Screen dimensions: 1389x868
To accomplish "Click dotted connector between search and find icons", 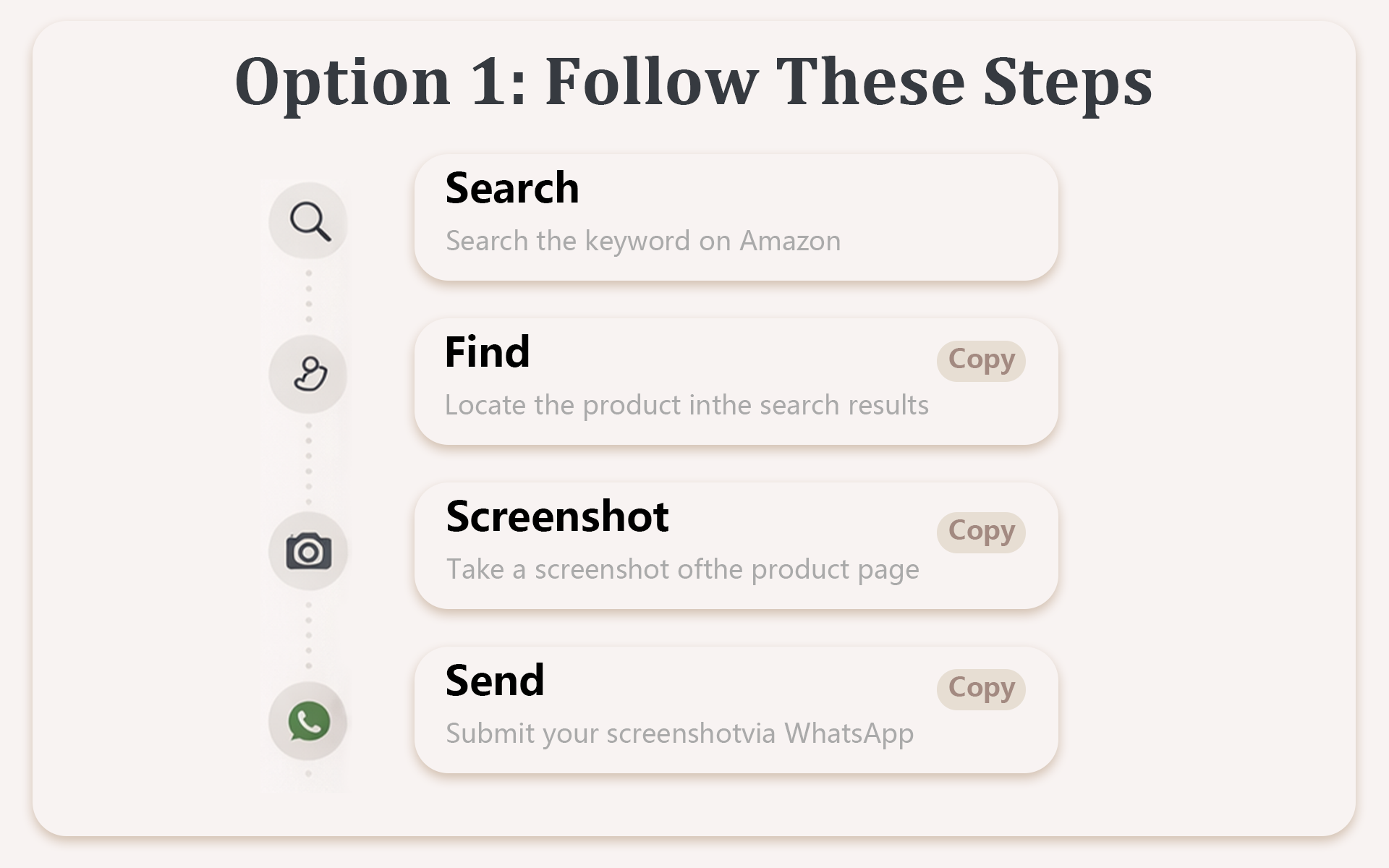I will [309, 297].
